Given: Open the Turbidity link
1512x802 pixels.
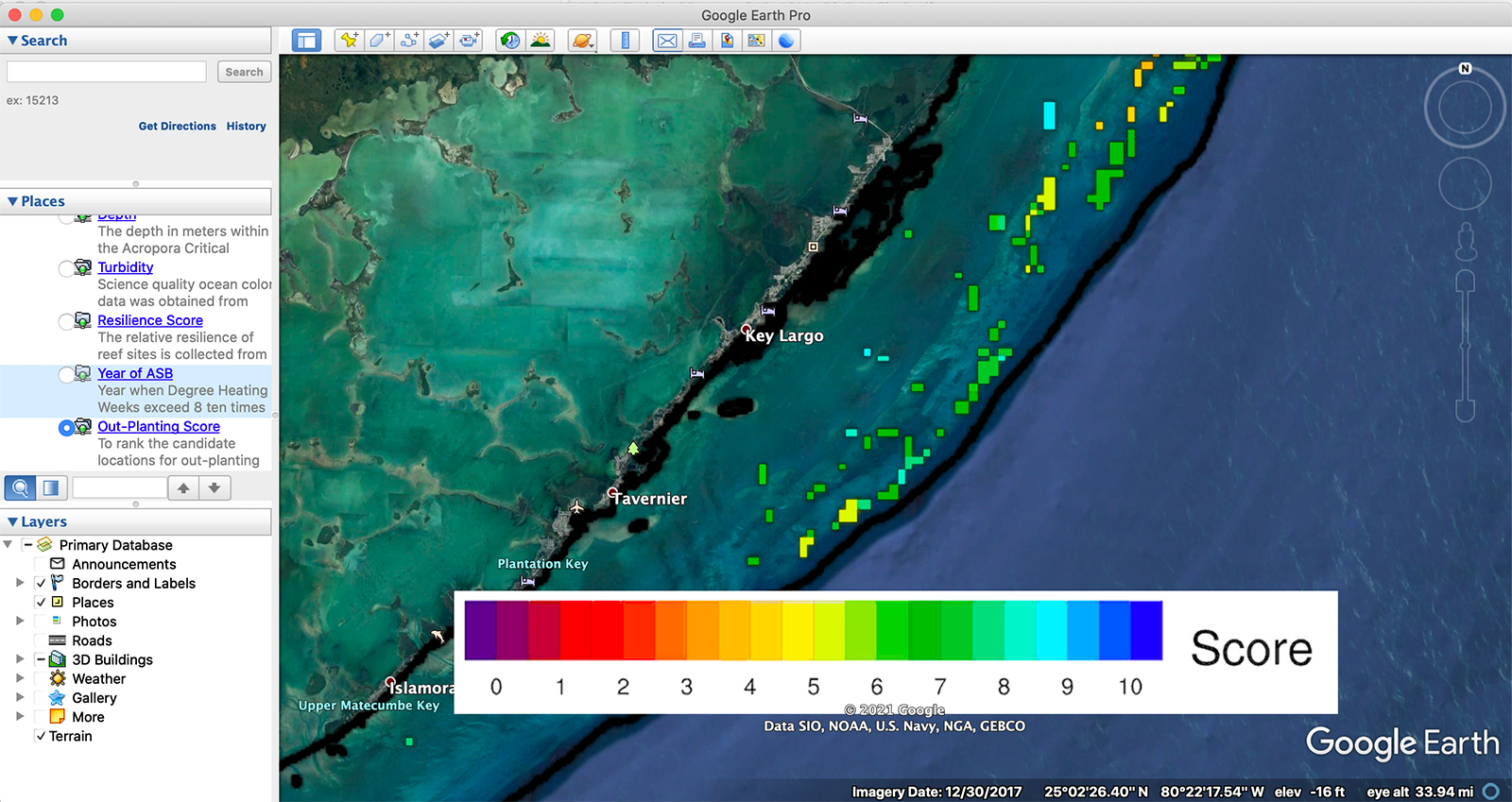Looking at the screenshot, I should click(125, 267).
